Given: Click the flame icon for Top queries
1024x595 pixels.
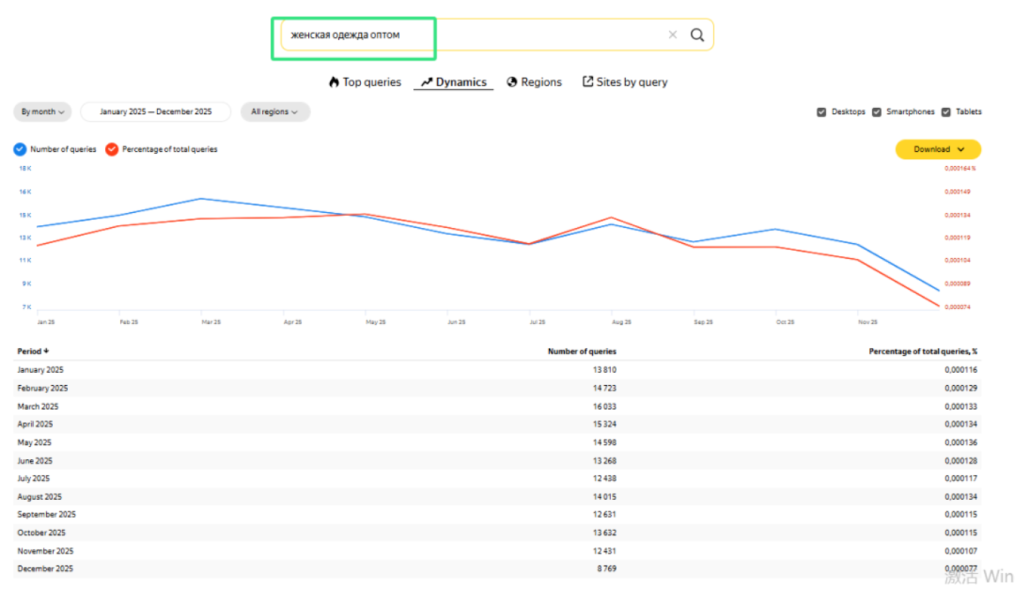Looking at the screenshot, I should (x=334, y=82).
